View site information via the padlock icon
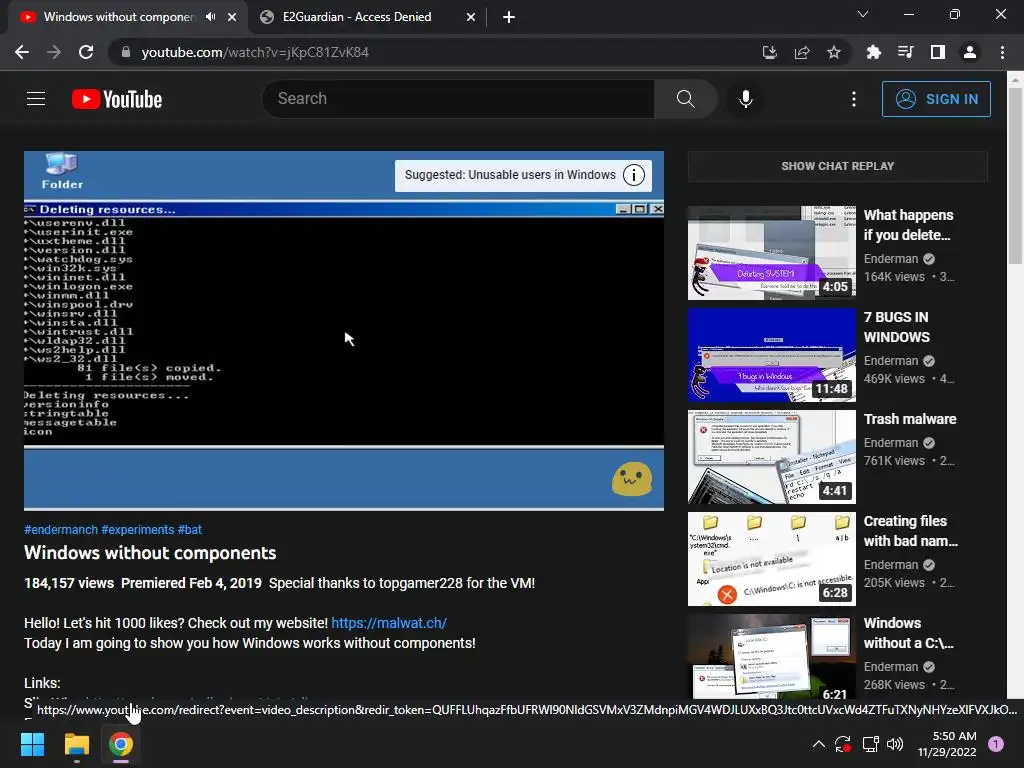 click(x=126, y=52)
